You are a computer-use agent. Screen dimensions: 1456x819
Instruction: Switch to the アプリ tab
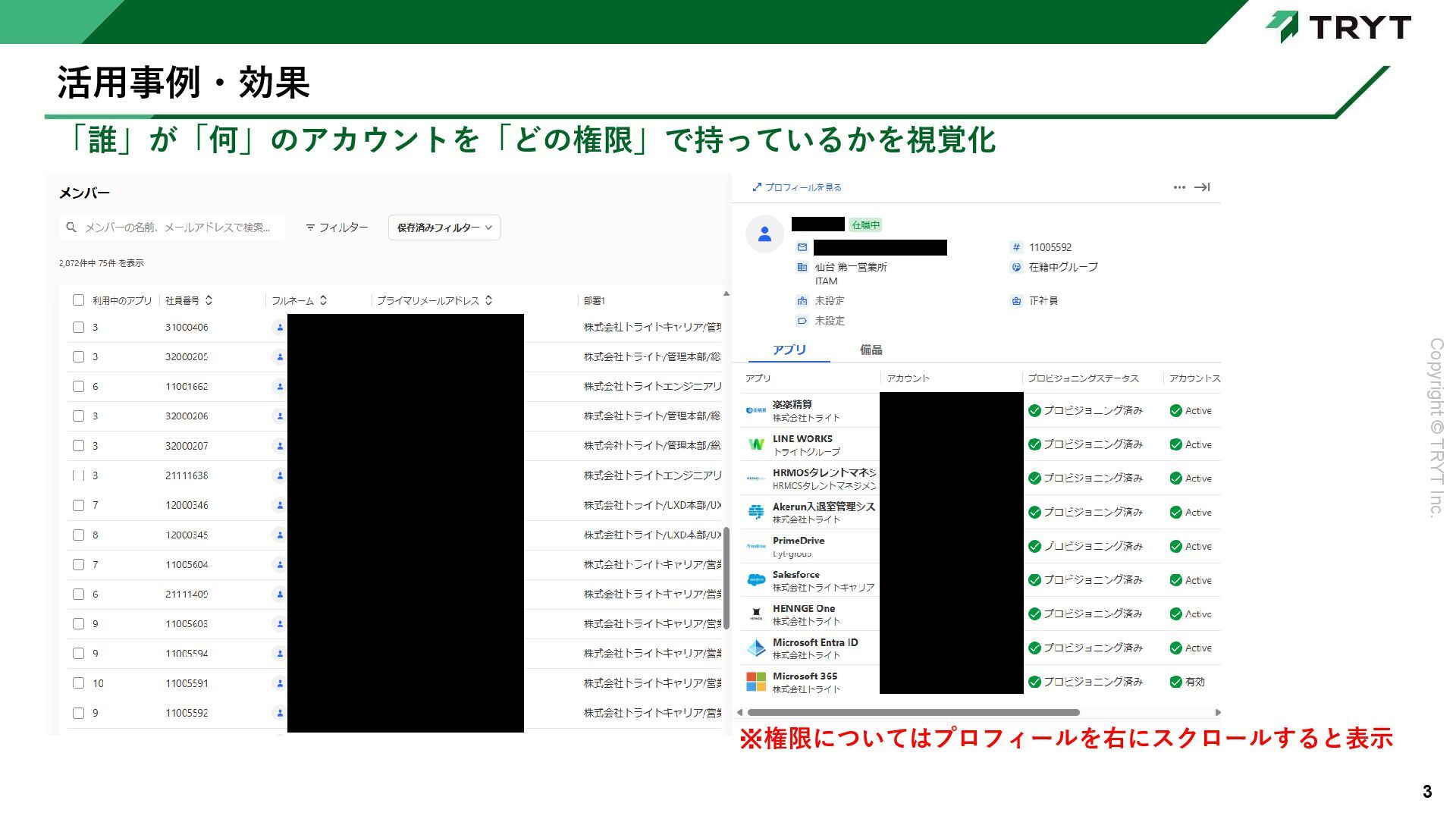[789, 350]
